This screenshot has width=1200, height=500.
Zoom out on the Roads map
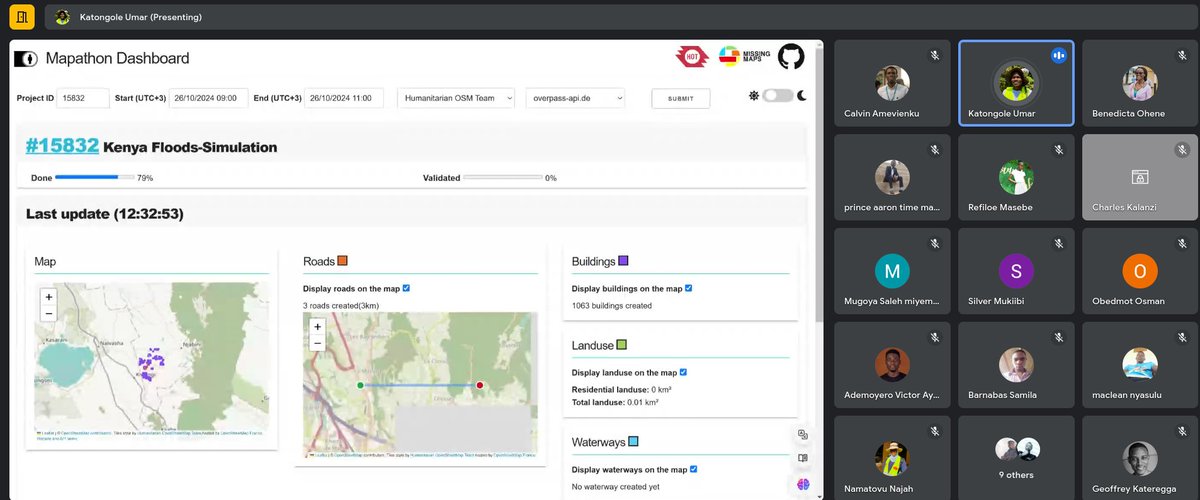(317, 343)
